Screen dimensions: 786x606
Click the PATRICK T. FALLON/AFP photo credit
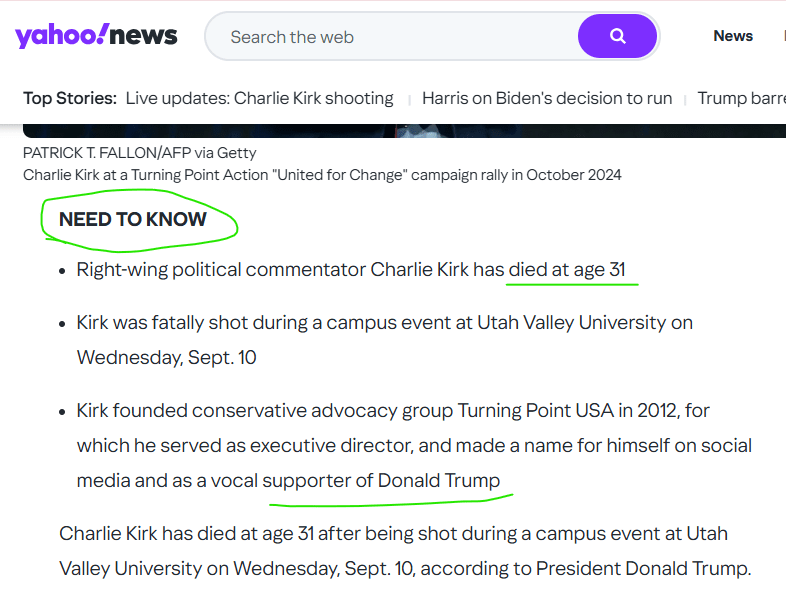[x=140, y=153]
